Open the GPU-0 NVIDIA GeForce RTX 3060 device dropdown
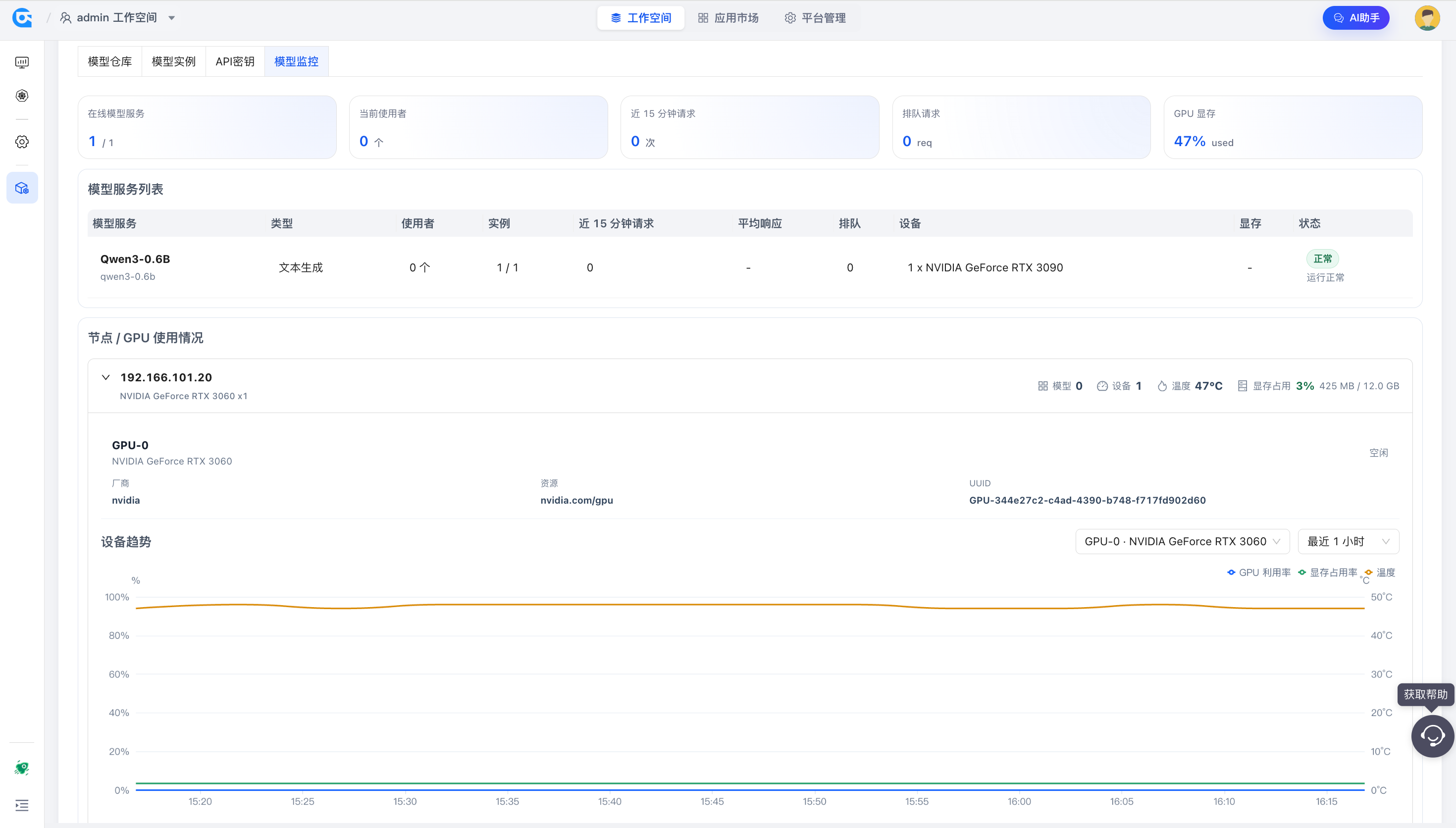Image resolution: width=1456 pixels, height=828 pixels. pos(1182,541)
